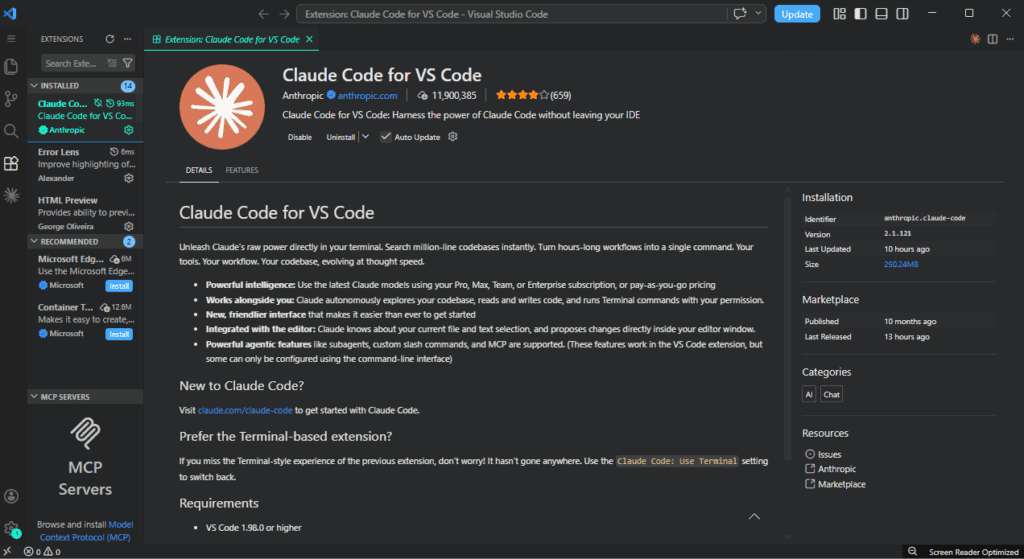This screenshot has width=1024, height=559.
Task: Open manage gear for Error Lens
Action: click(129, 178)
